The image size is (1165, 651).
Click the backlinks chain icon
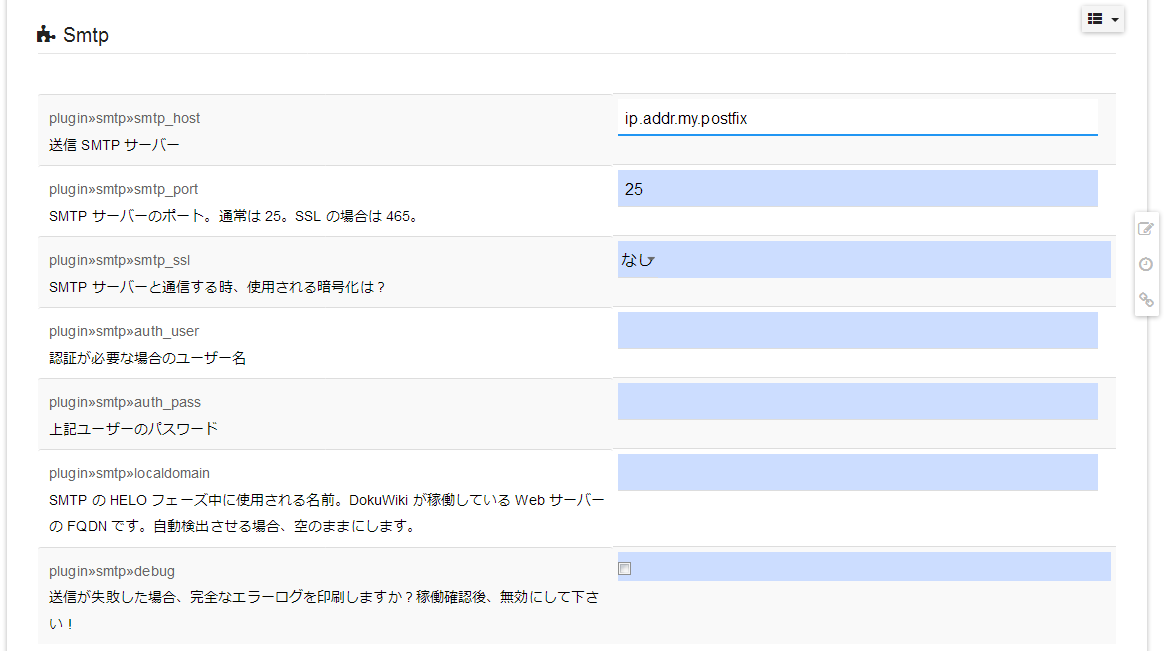click(1146, 299)
